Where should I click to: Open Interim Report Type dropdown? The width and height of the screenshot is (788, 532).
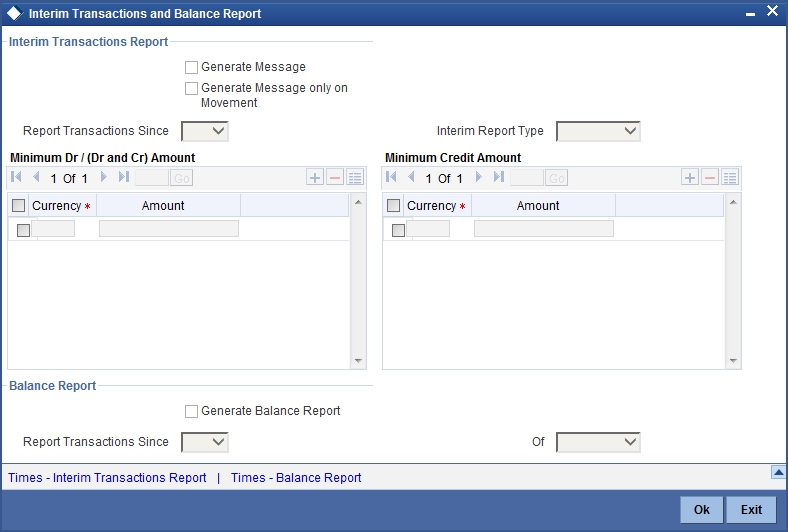[x=598, y=131]
